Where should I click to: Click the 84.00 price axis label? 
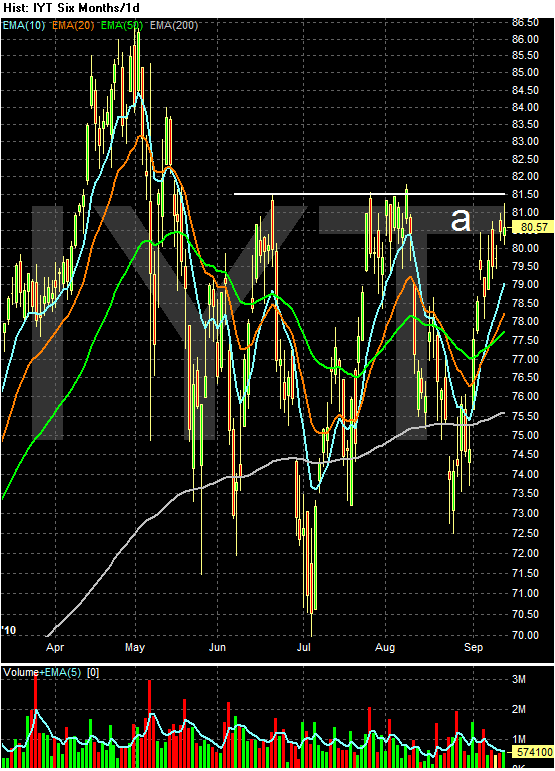pyautogui.click(x=526, y=107)
